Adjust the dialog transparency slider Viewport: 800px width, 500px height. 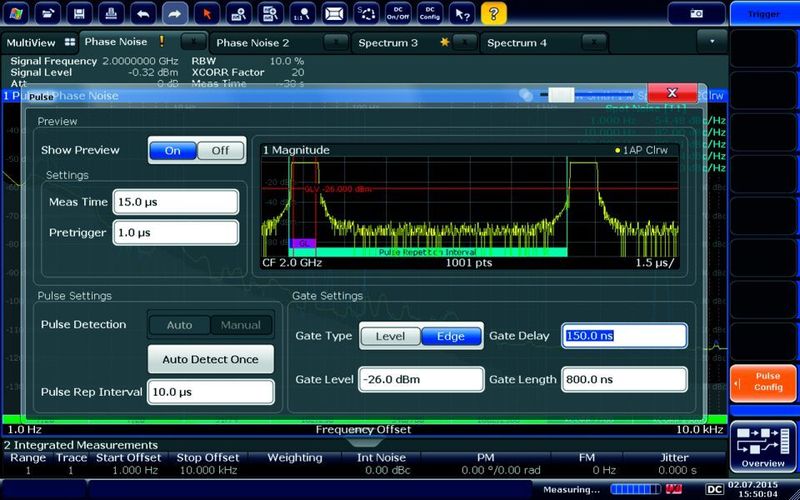560,95
